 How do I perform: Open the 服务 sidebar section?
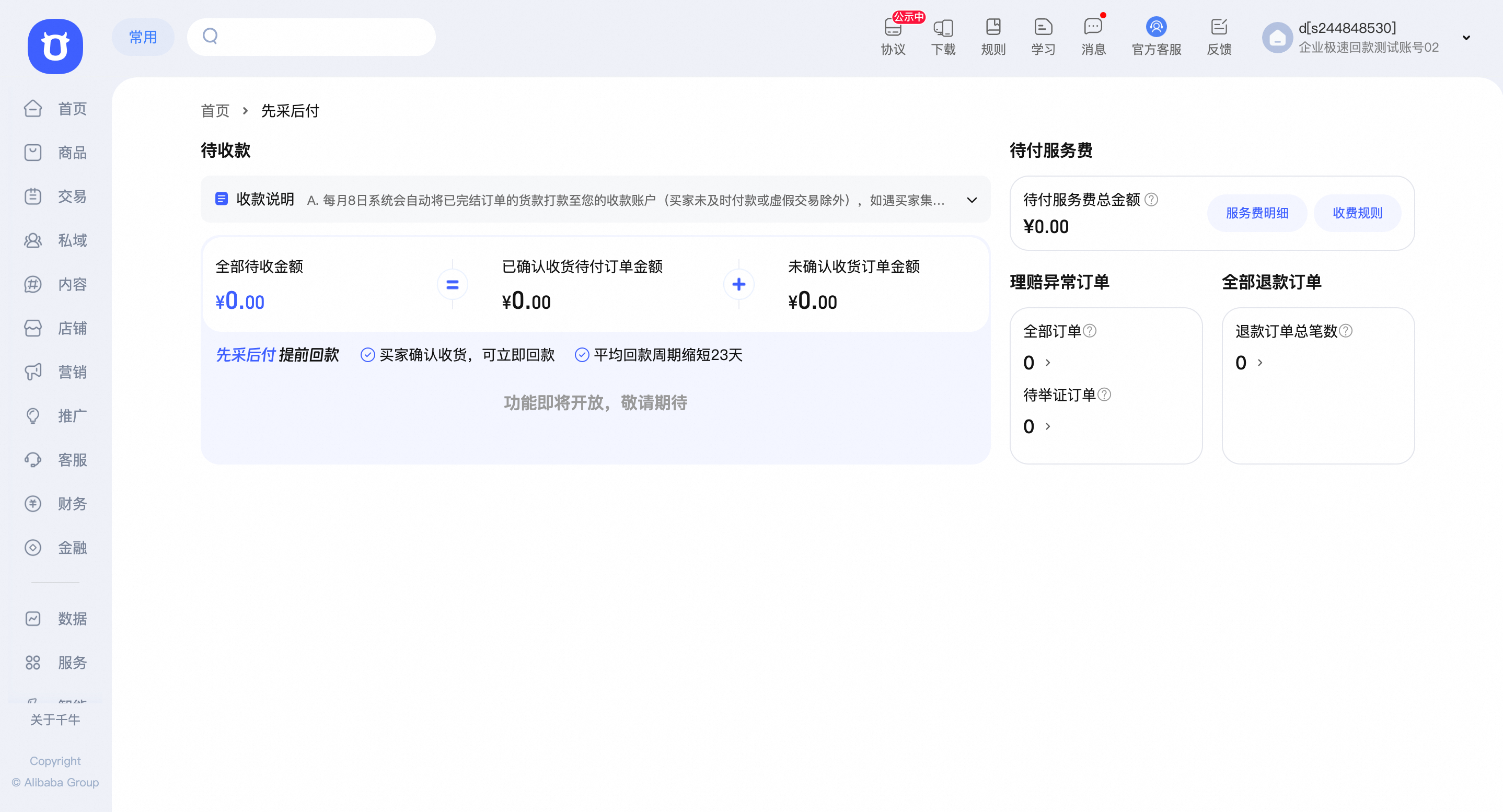55,663
